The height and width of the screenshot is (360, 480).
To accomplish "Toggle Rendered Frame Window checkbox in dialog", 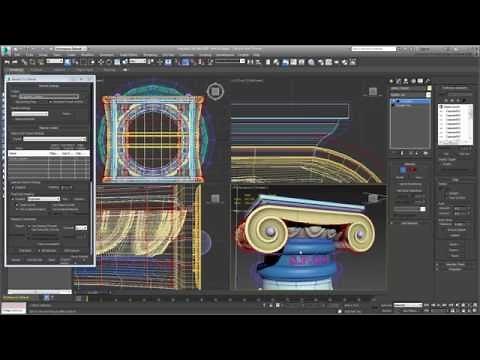I will point(51,102).
